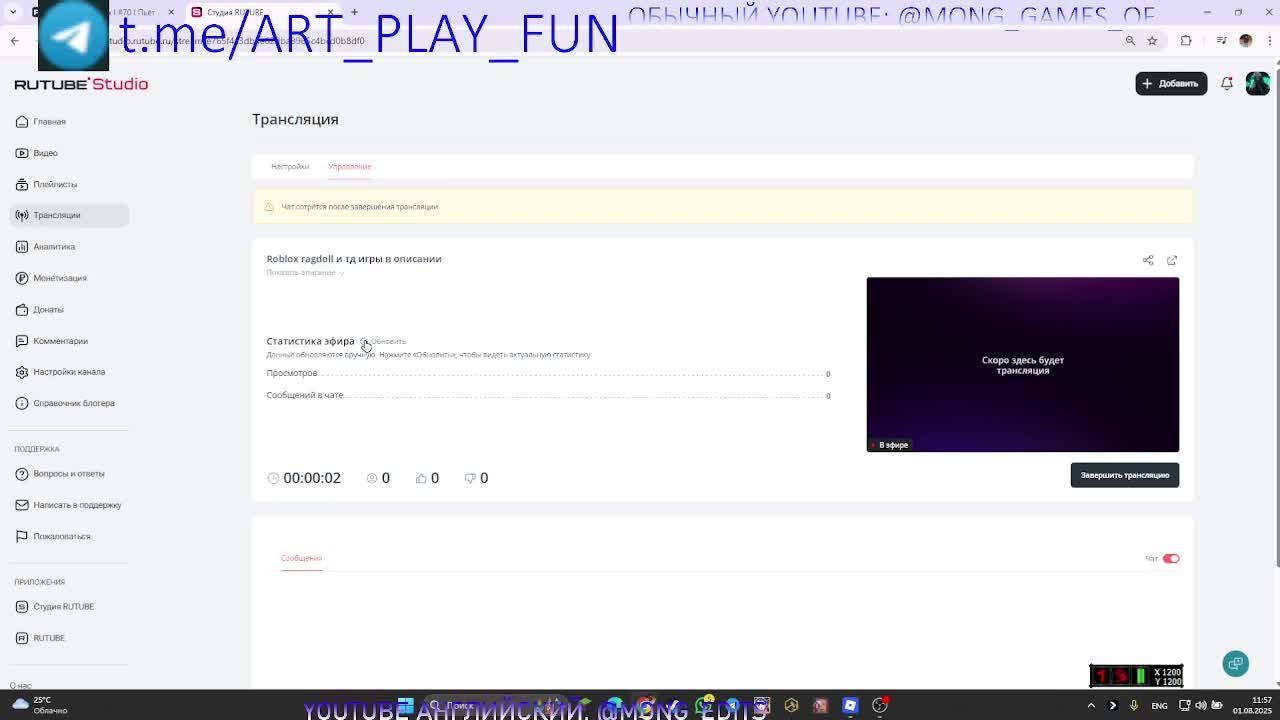Select the Управление tab
The width and height of the screenshot is (1280, 720).
click(350, 167)
